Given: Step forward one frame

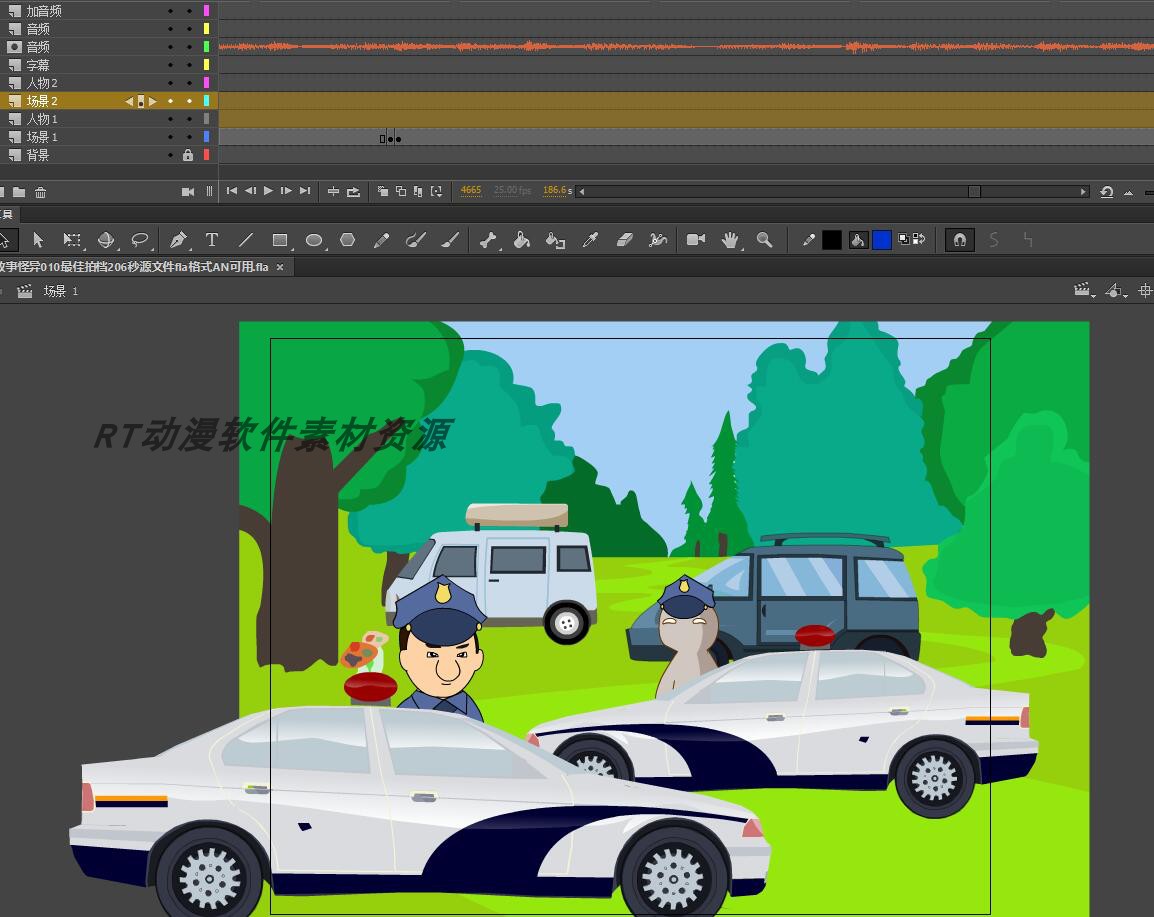Looking at the screenshot, I should pyautogui.click(x=286, y=191).
